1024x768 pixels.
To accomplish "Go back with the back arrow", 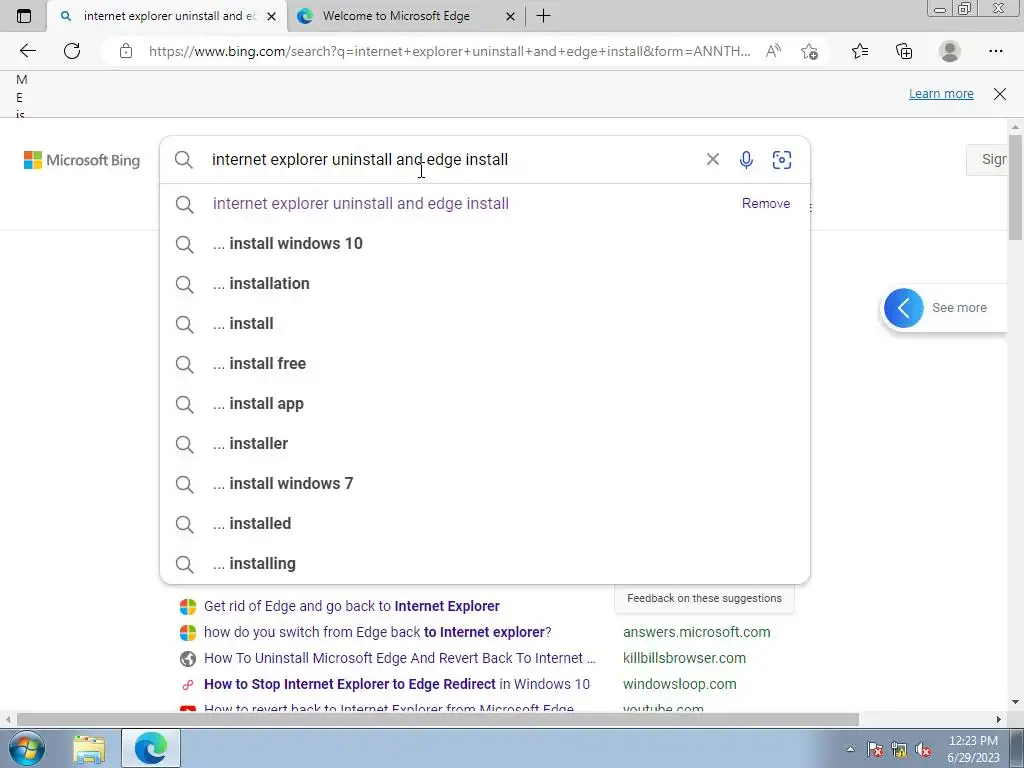I will click(x=27, y=51).
